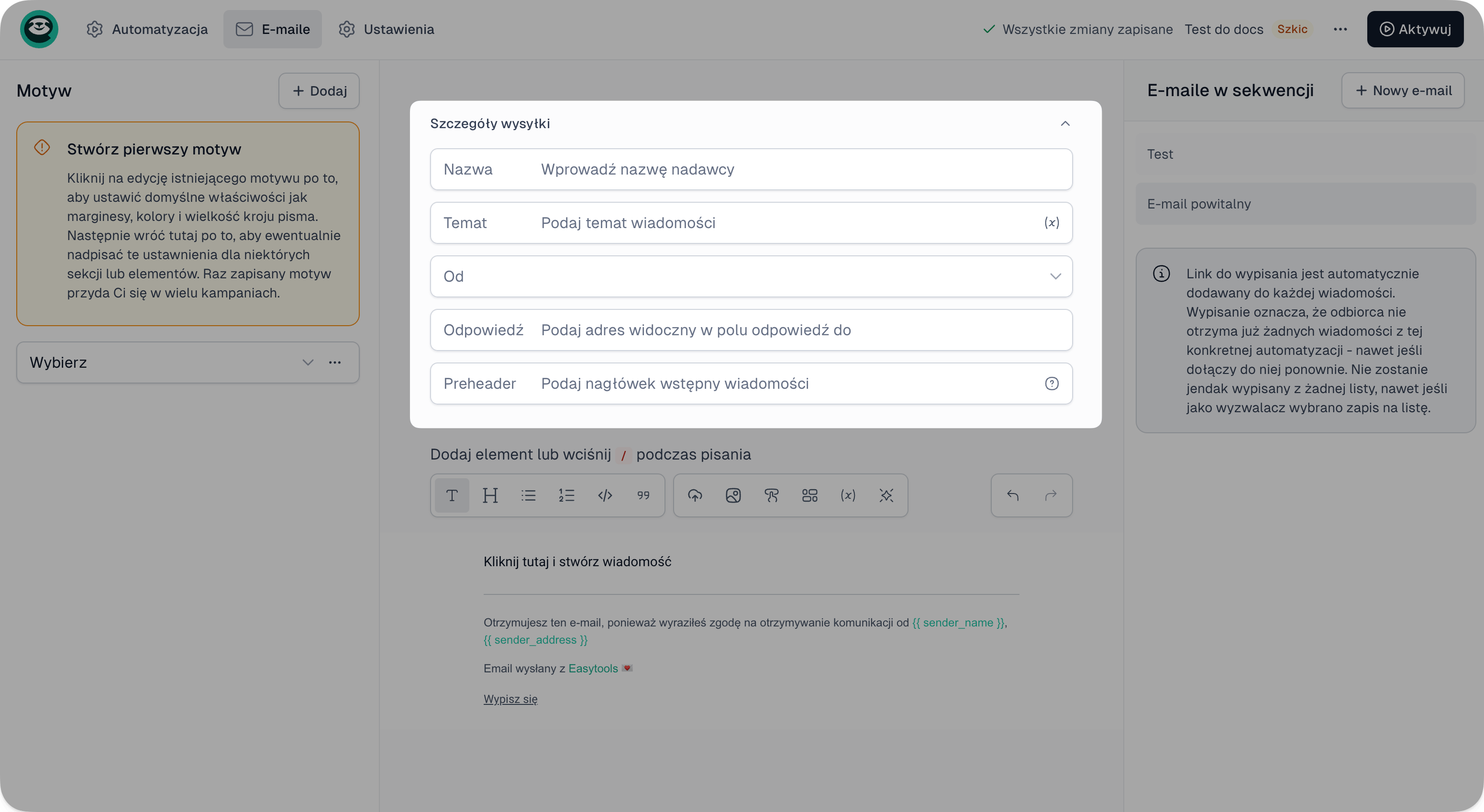Insert a bulleted list element
1484x812 pixels.
528,495
